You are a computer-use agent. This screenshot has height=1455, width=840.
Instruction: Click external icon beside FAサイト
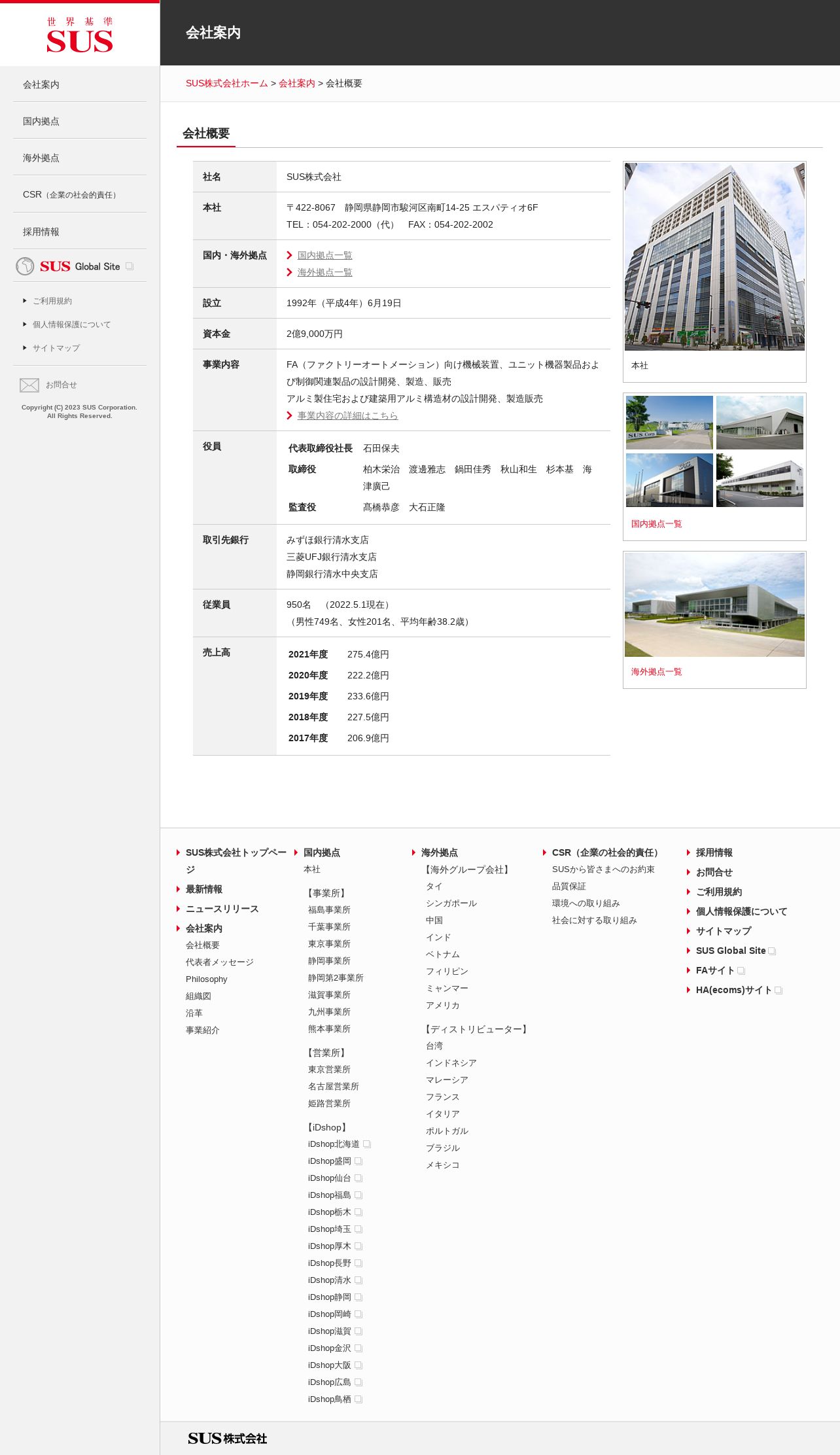(741, 971)
